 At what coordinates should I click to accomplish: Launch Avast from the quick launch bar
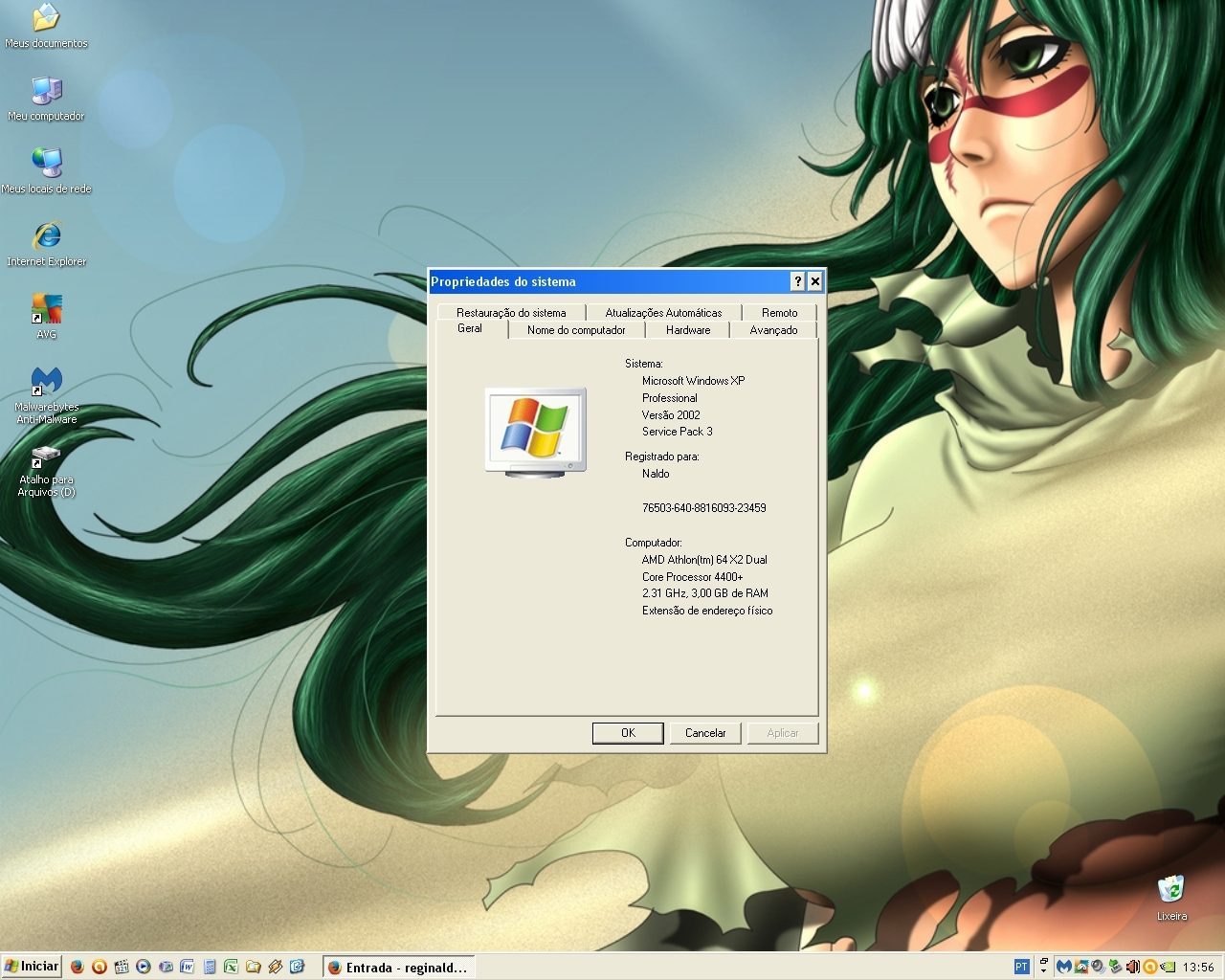click(100, 967)
